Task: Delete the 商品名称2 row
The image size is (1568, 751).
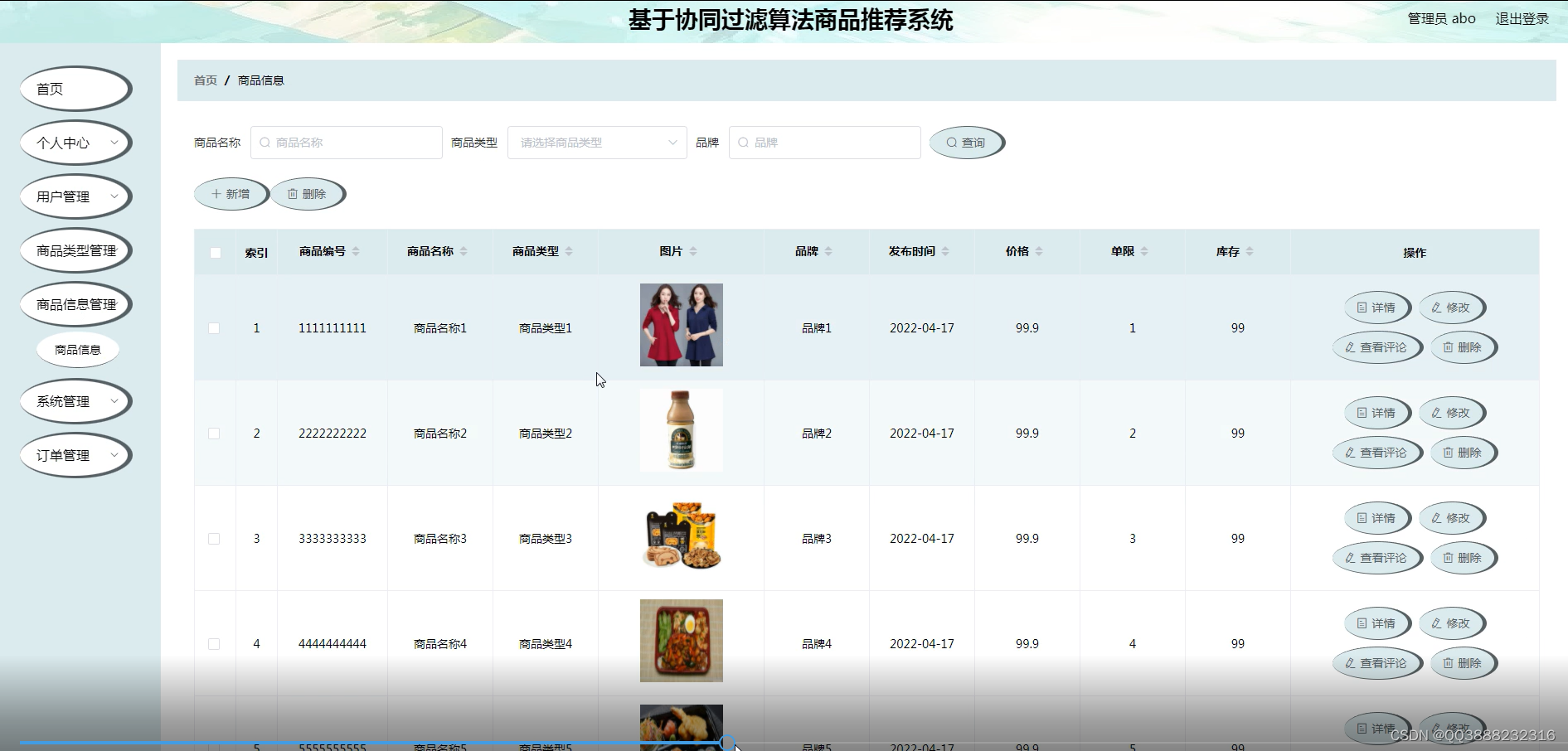Action: pyautogui.click(x=1464, y=453)
